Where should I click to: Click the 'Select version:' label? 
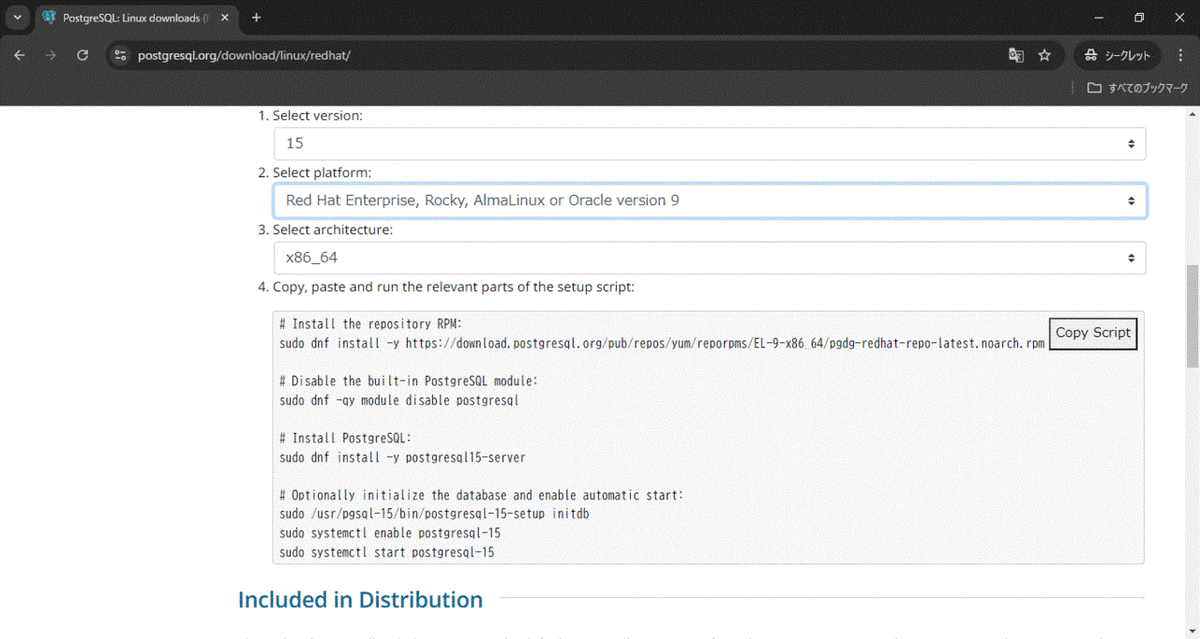(317, 116)
